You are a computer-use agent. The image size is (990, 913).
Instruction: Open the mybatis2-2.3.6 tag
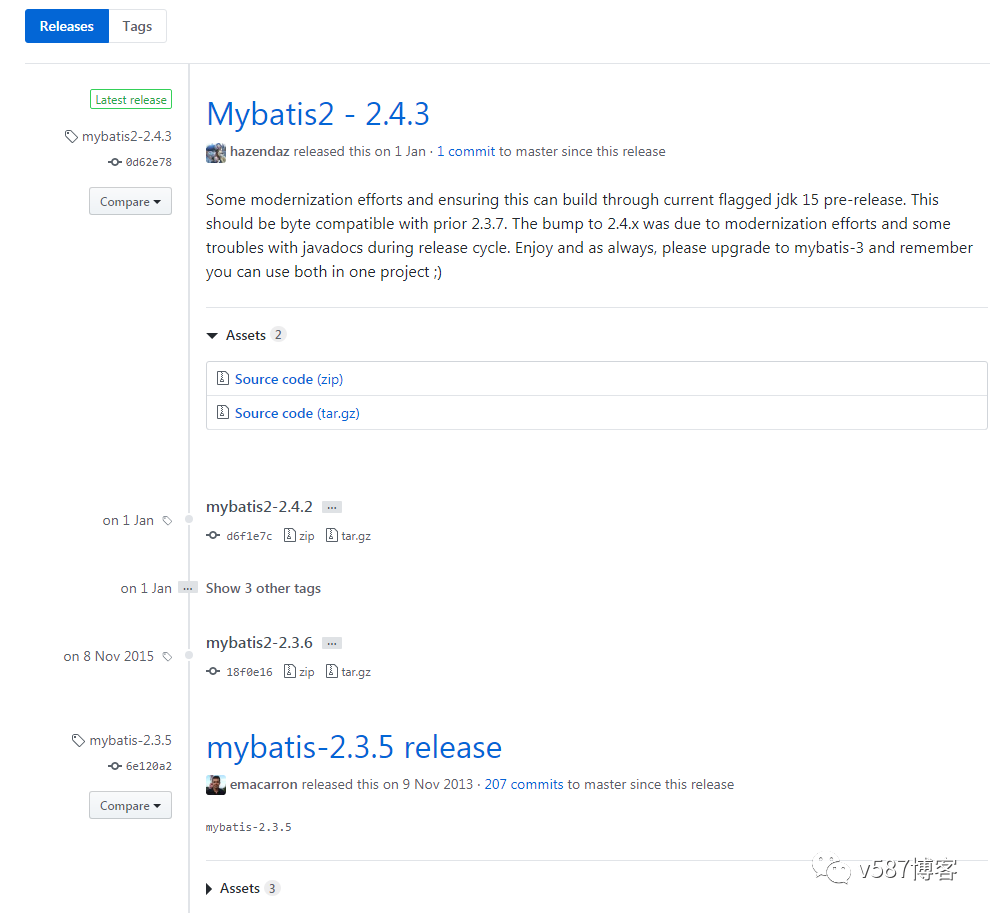point(259,643)
